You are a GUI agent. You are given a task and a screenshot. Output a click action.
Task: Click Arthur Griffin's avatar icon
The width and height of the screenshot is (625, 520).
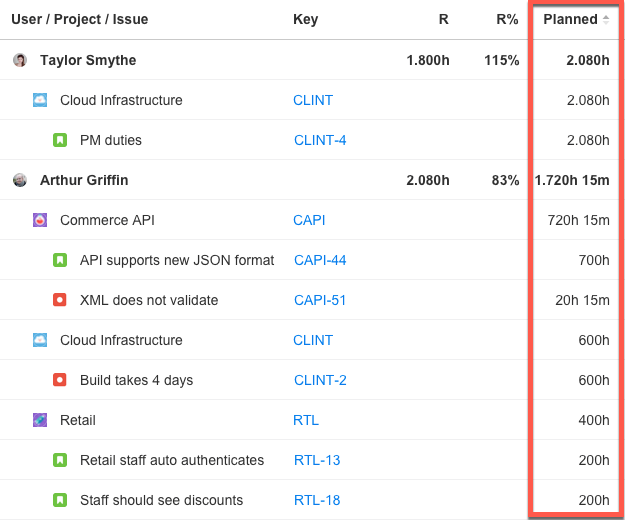coord(20,180)
